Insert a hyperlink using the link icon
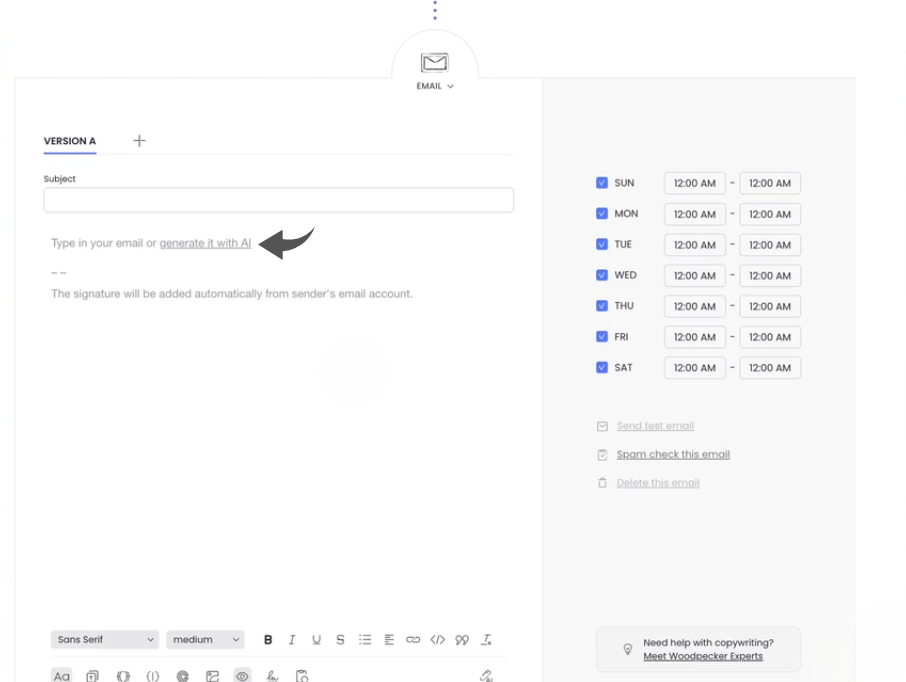The image size is (906, 682). pyautogui.click(x=413, y=640)
